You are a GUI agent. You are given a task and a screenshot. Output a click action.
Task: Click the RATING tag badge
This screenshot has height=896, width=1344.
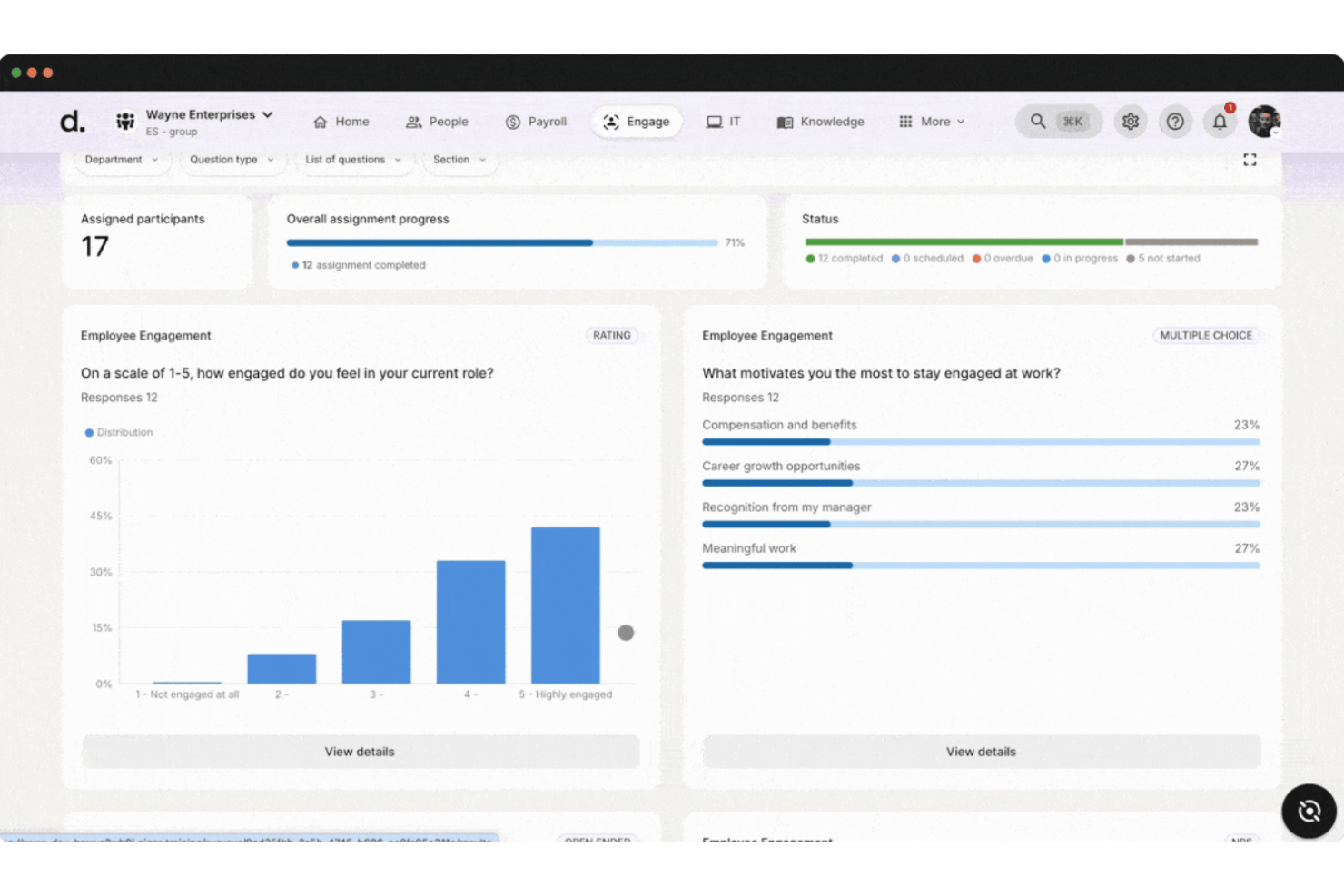coord(612,336)
